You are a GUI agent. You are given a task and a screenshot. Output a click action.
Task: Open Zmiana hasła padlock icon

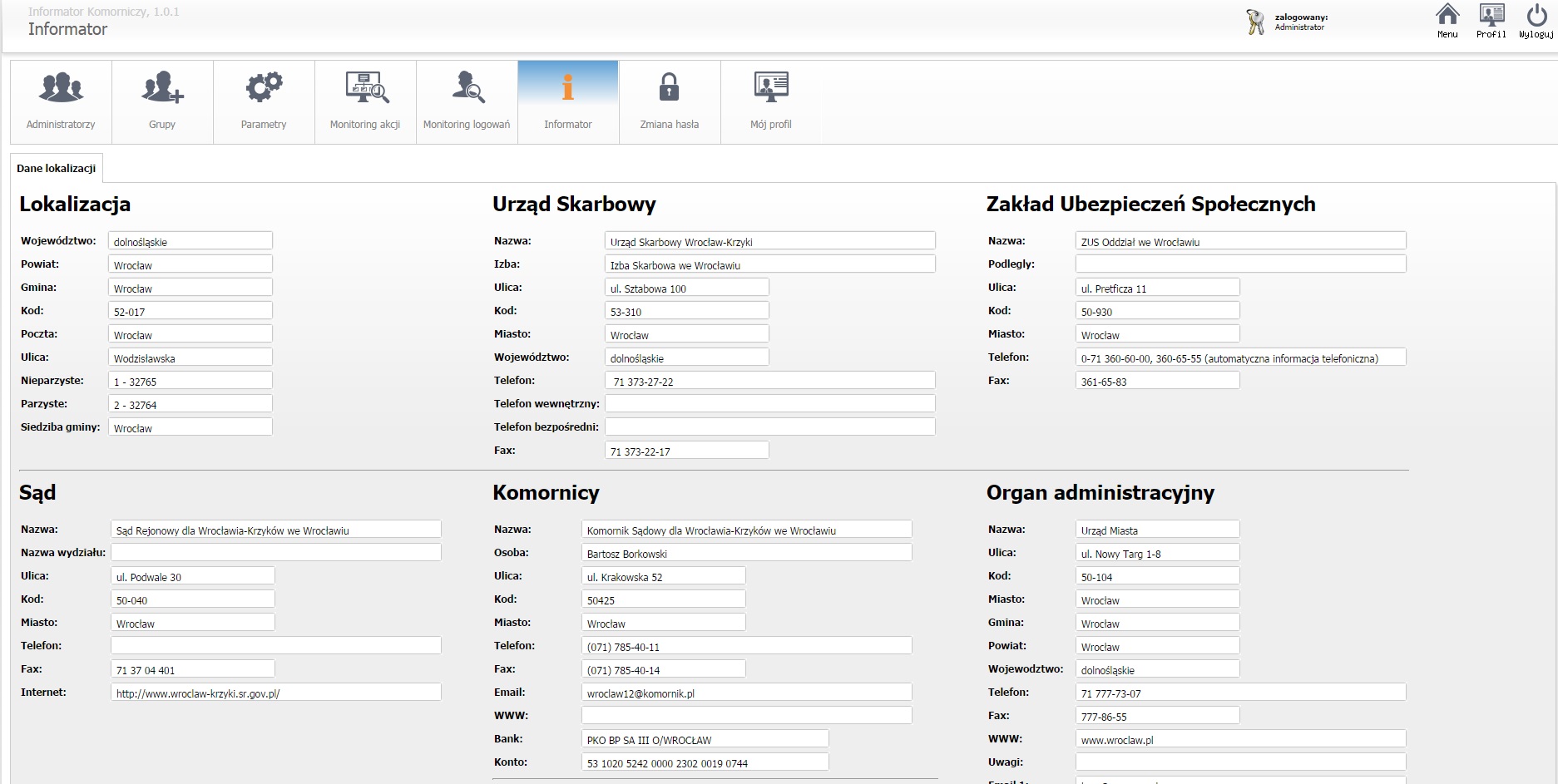[x=670, y=87]
